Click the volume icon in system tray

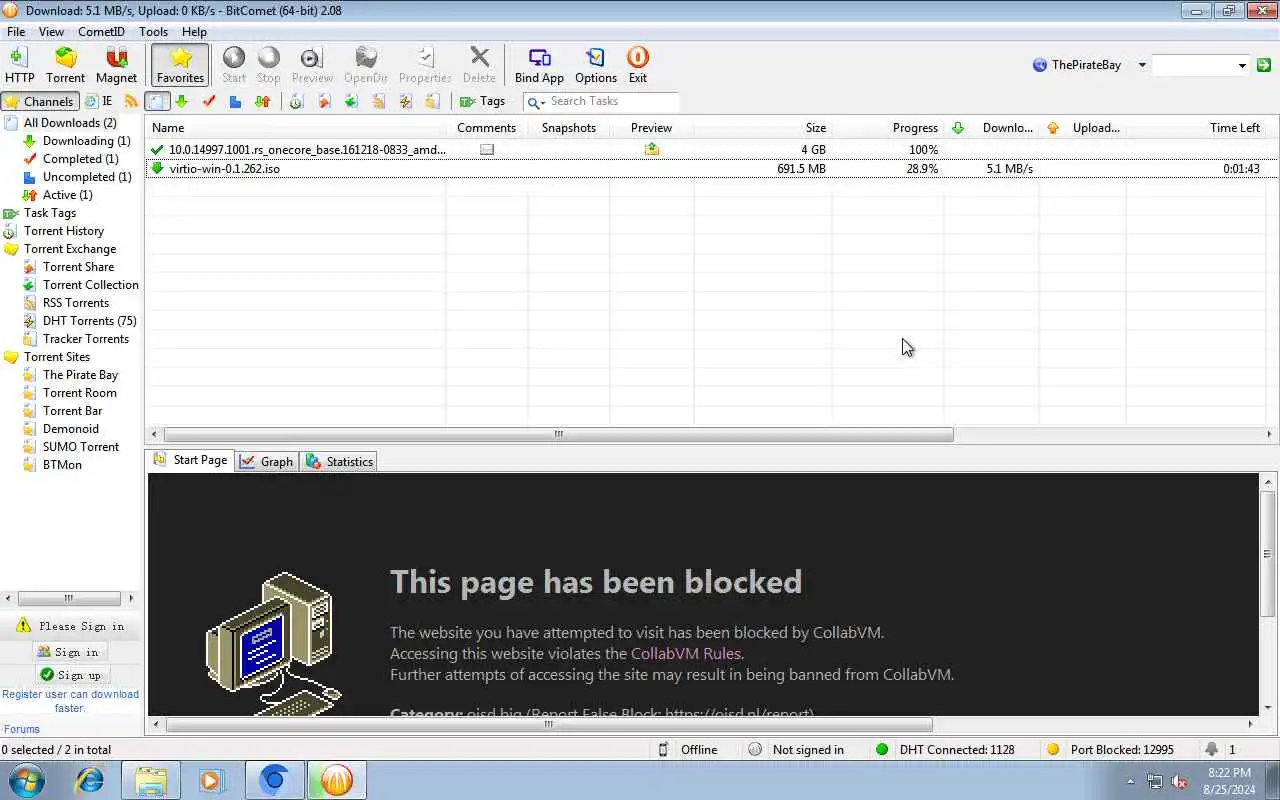[x=1180, y=781]
